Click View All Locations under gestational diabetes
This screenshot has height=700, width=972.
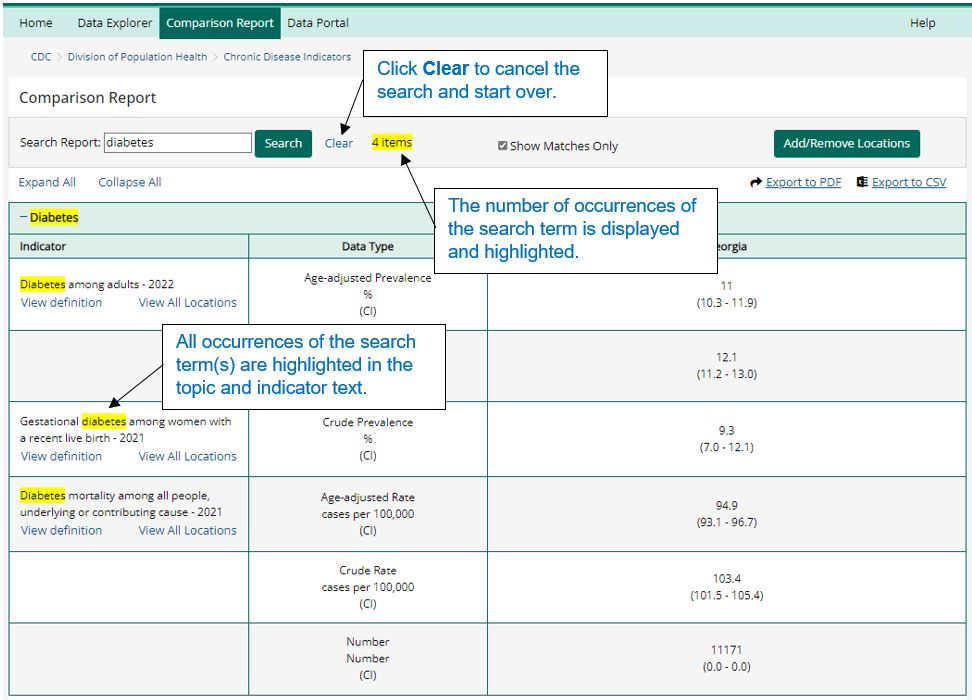[185, 456]
